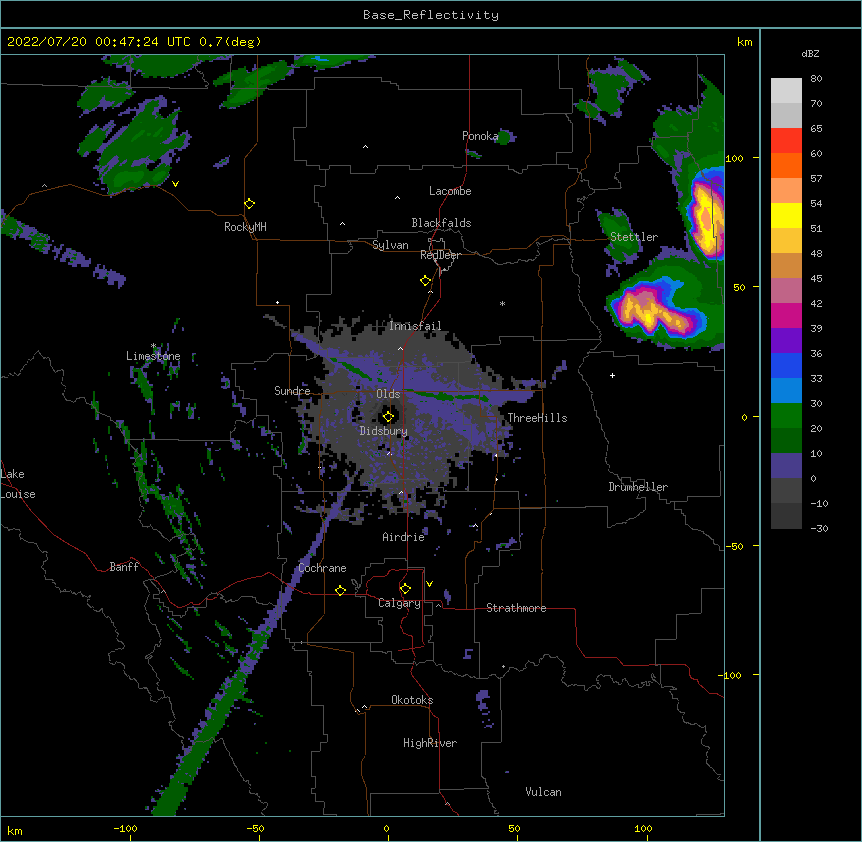Screen dimensions: 862x842
Task: Select the red 65 dBZ legend swatch
Action: coord(786,140)
